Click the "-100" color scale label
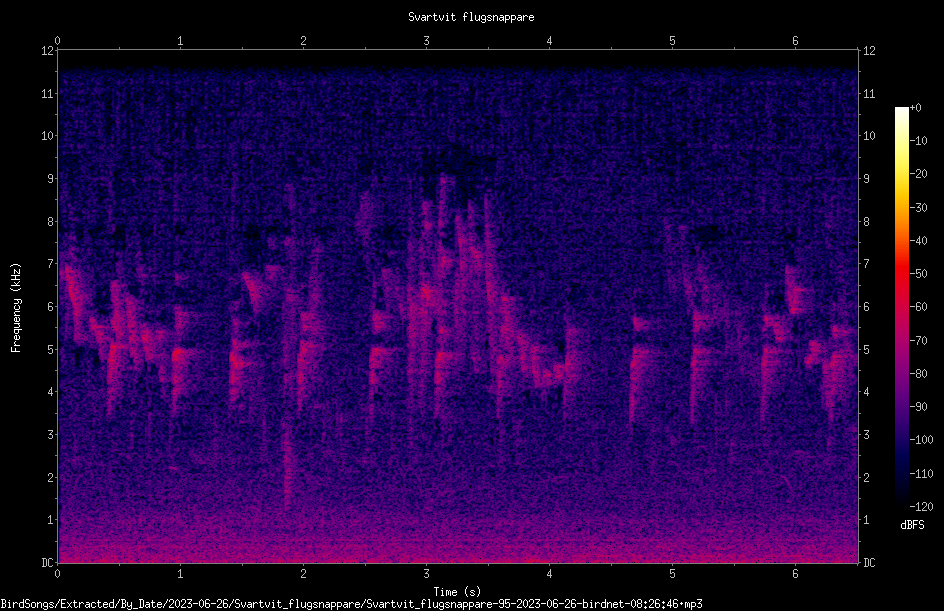Viewport: 944px width, 611px height. pyautogui.click(x=922, y=440)
